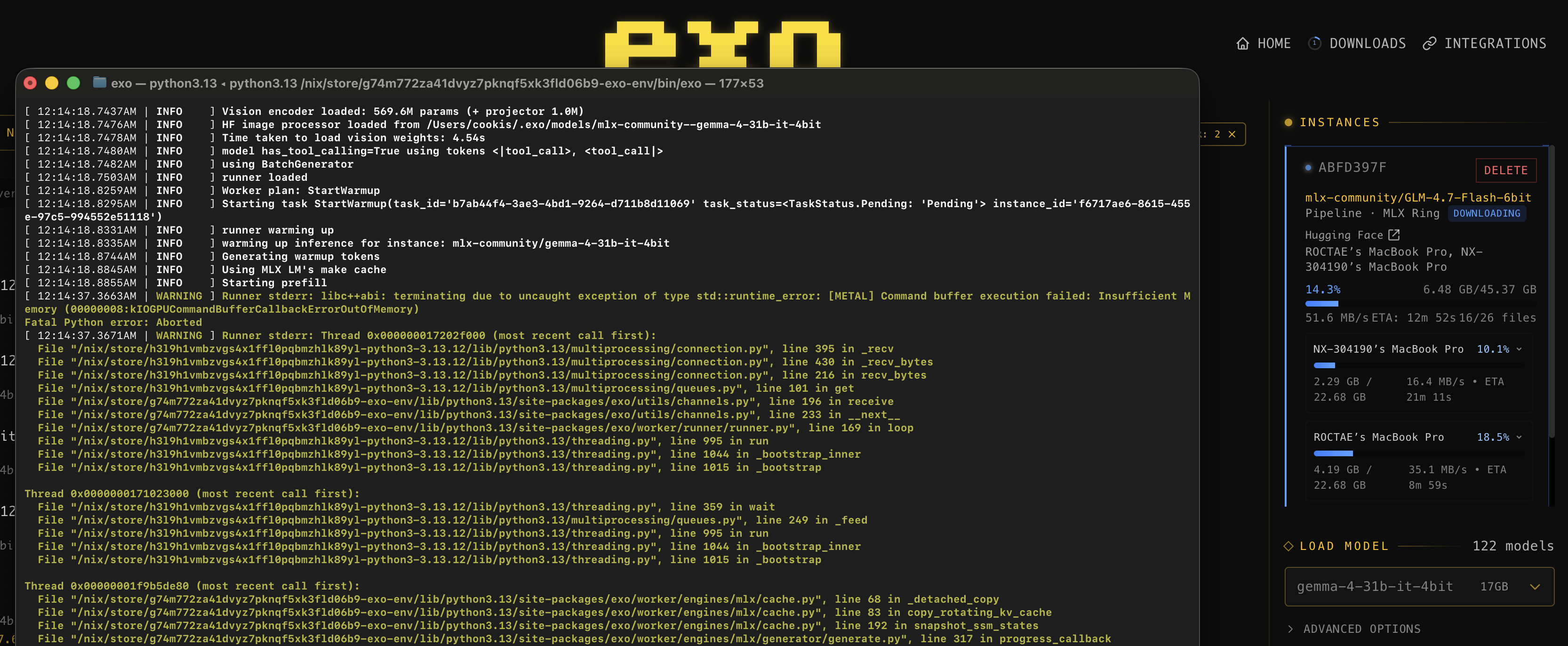Screen dimensions: 1568x646
Task: Click the yellow exo logo
Action: pos(722,44)
